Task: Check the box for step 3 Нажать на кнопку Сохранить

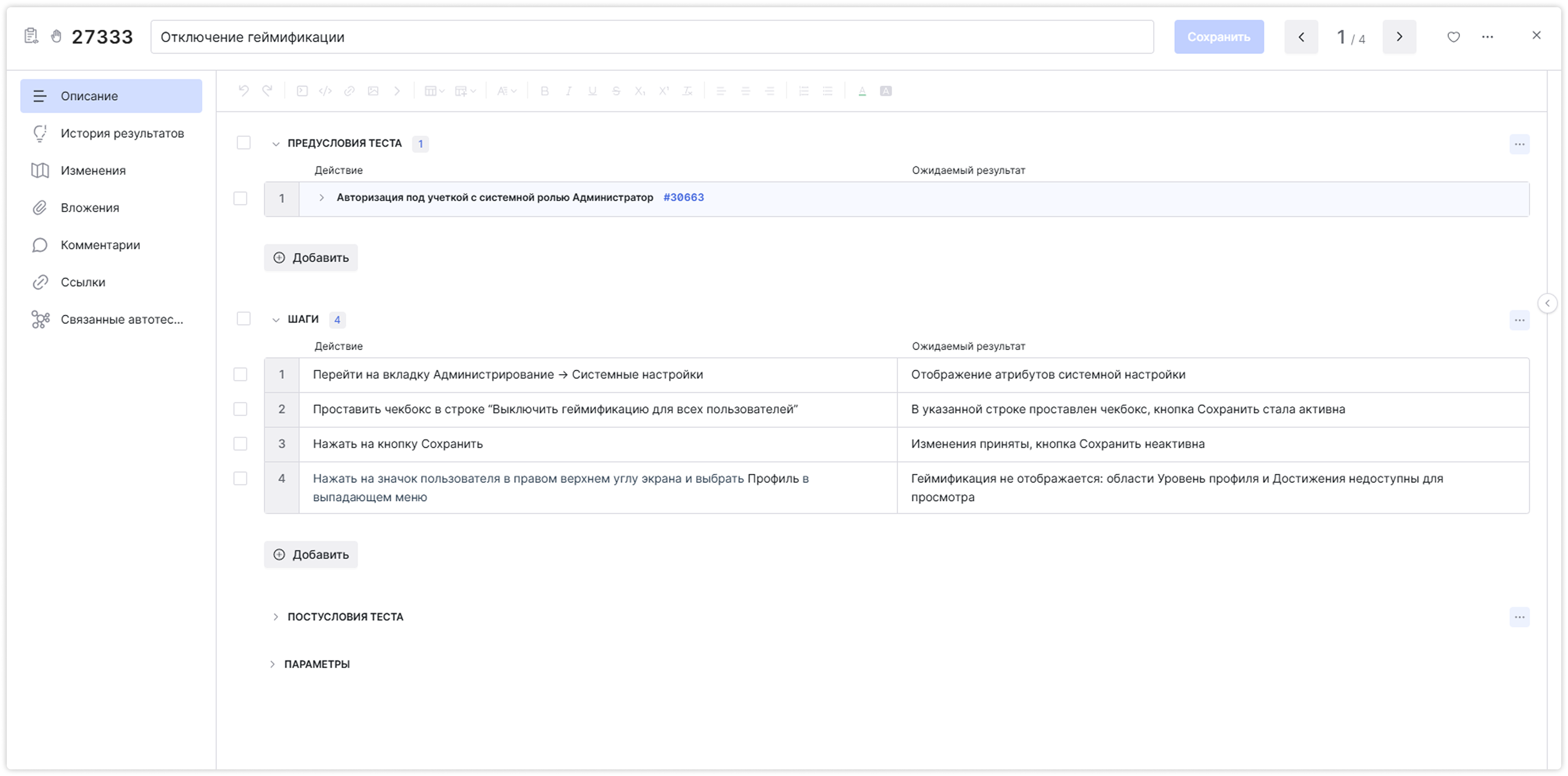Action: tap(240, 444)
